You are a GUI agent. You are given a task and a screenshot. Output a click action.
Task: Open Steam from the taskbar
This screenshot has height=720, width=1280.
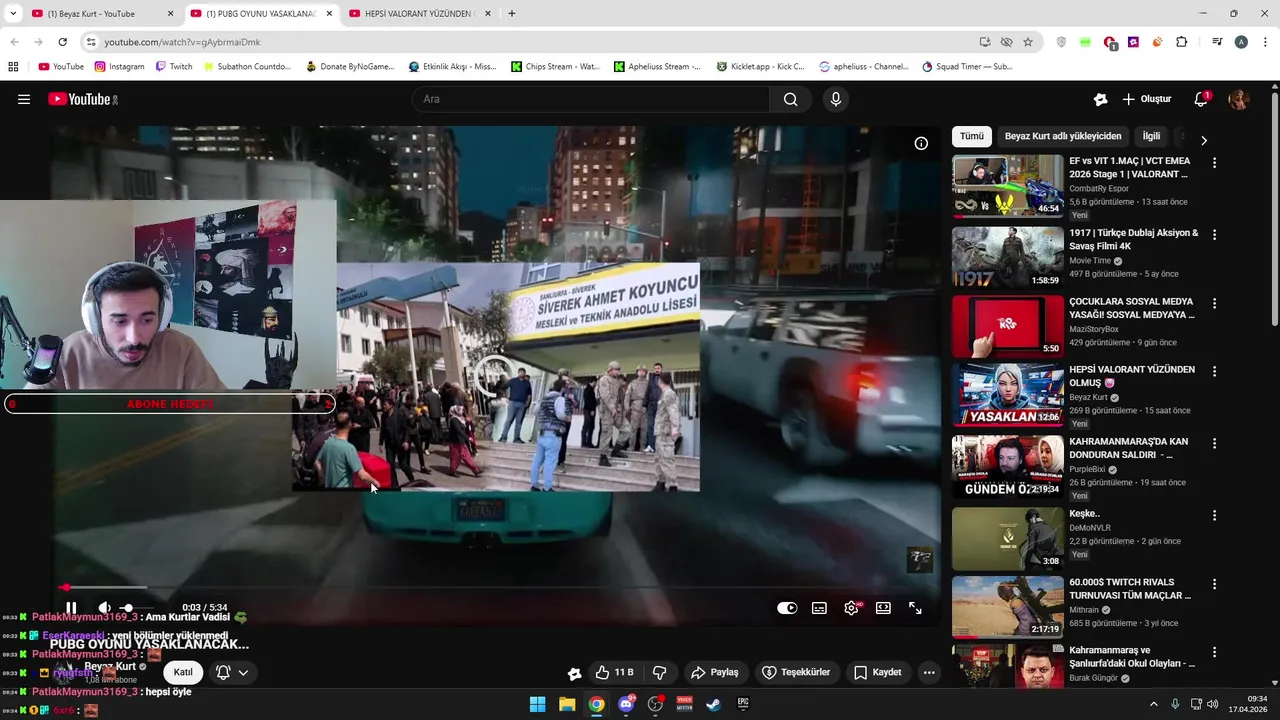coord(714,704)
